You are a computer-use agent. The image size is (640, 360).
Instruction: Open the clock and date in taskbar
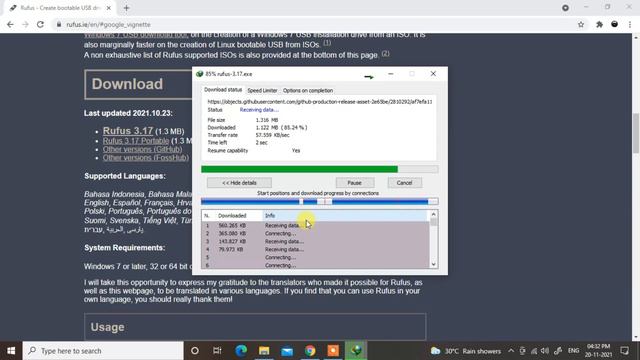[598, 351]
